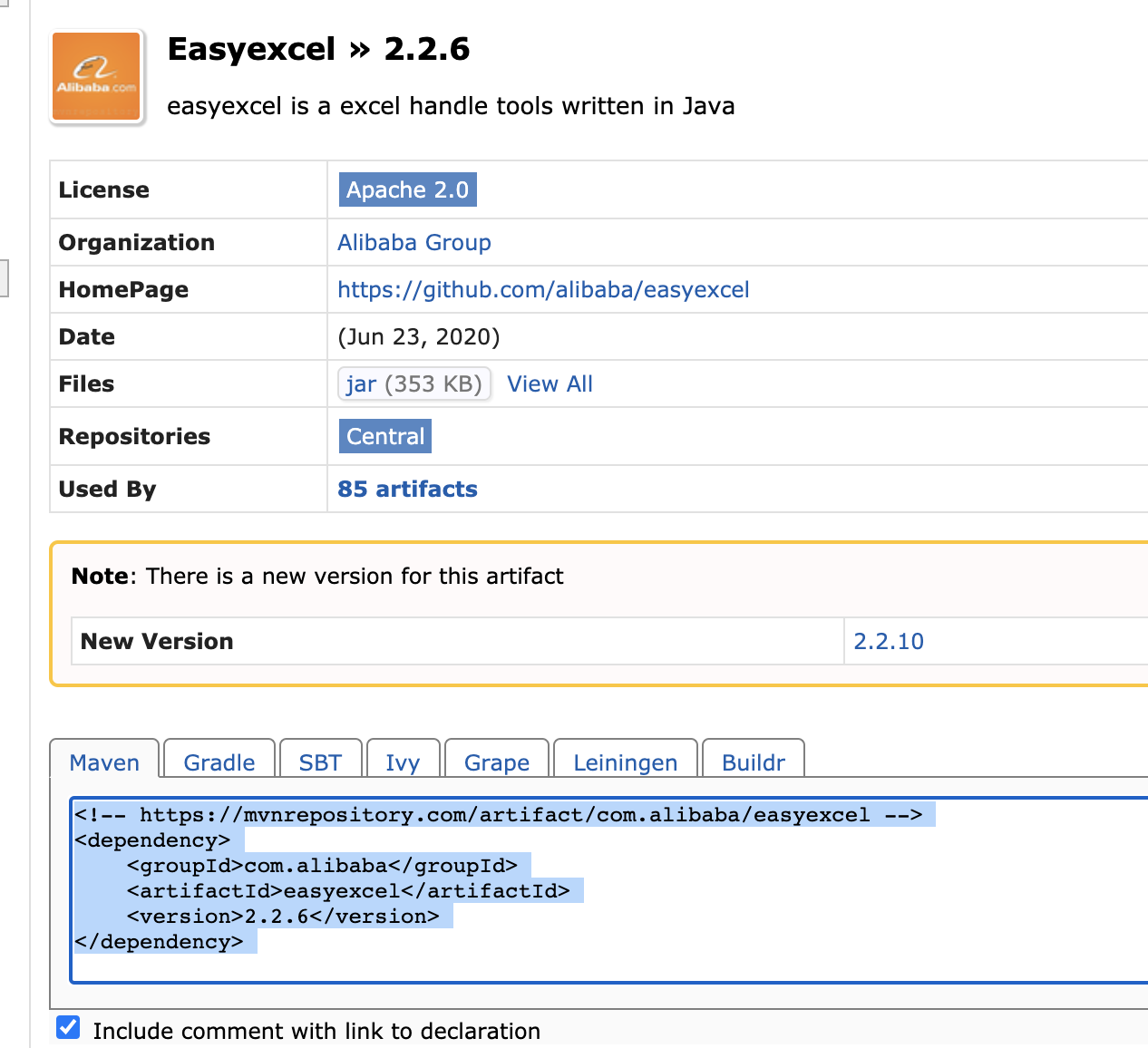Click the HomePage row label
The image size is (1148, 1048).
123,289
